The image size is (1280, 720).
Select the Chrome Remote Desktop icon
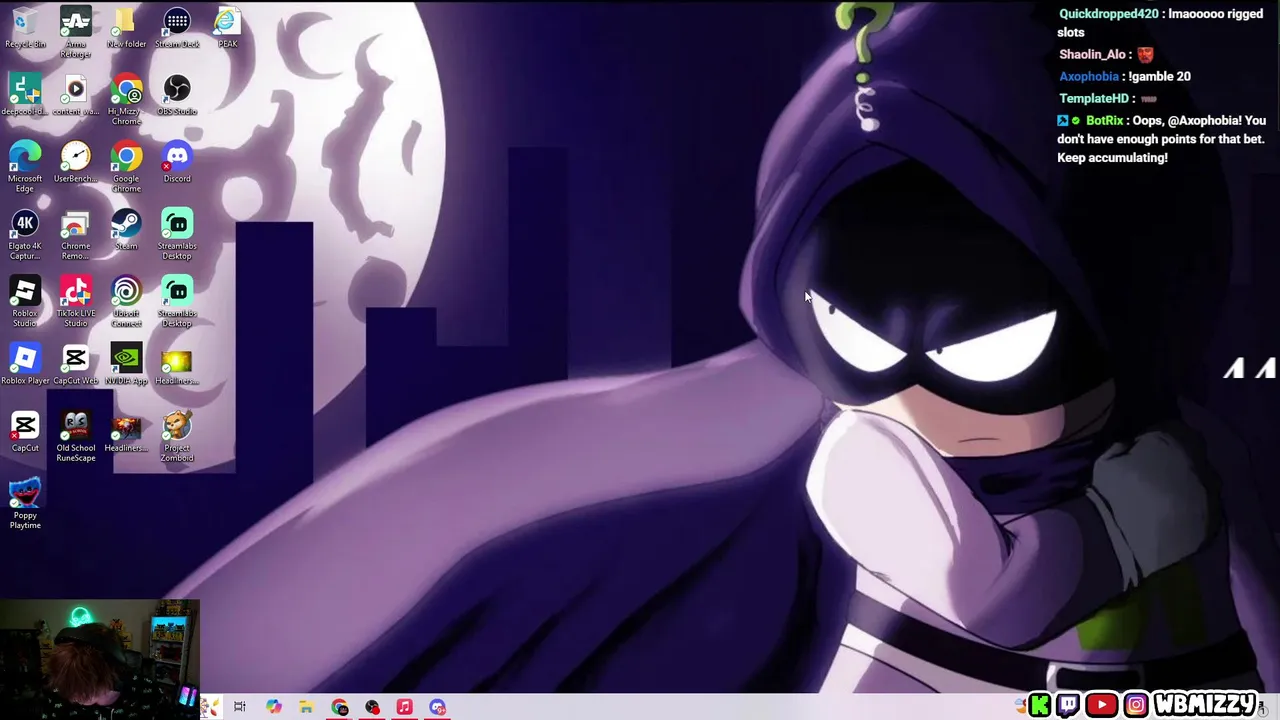(x=76, y=235)
